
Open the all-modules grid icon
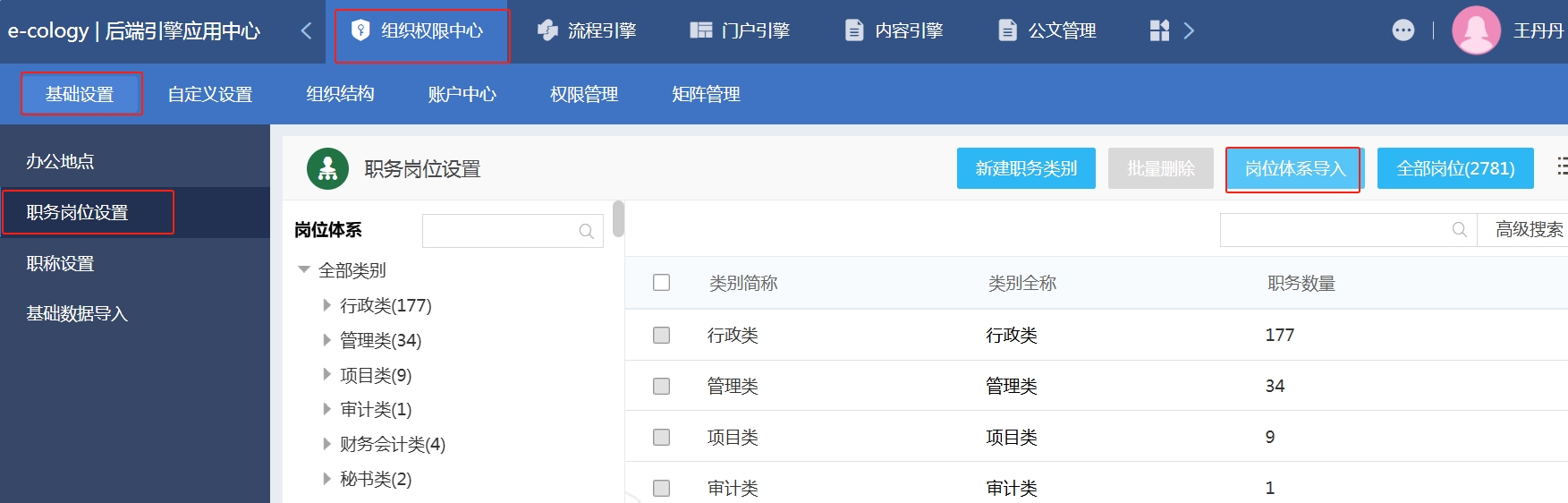pos(1159,30)
